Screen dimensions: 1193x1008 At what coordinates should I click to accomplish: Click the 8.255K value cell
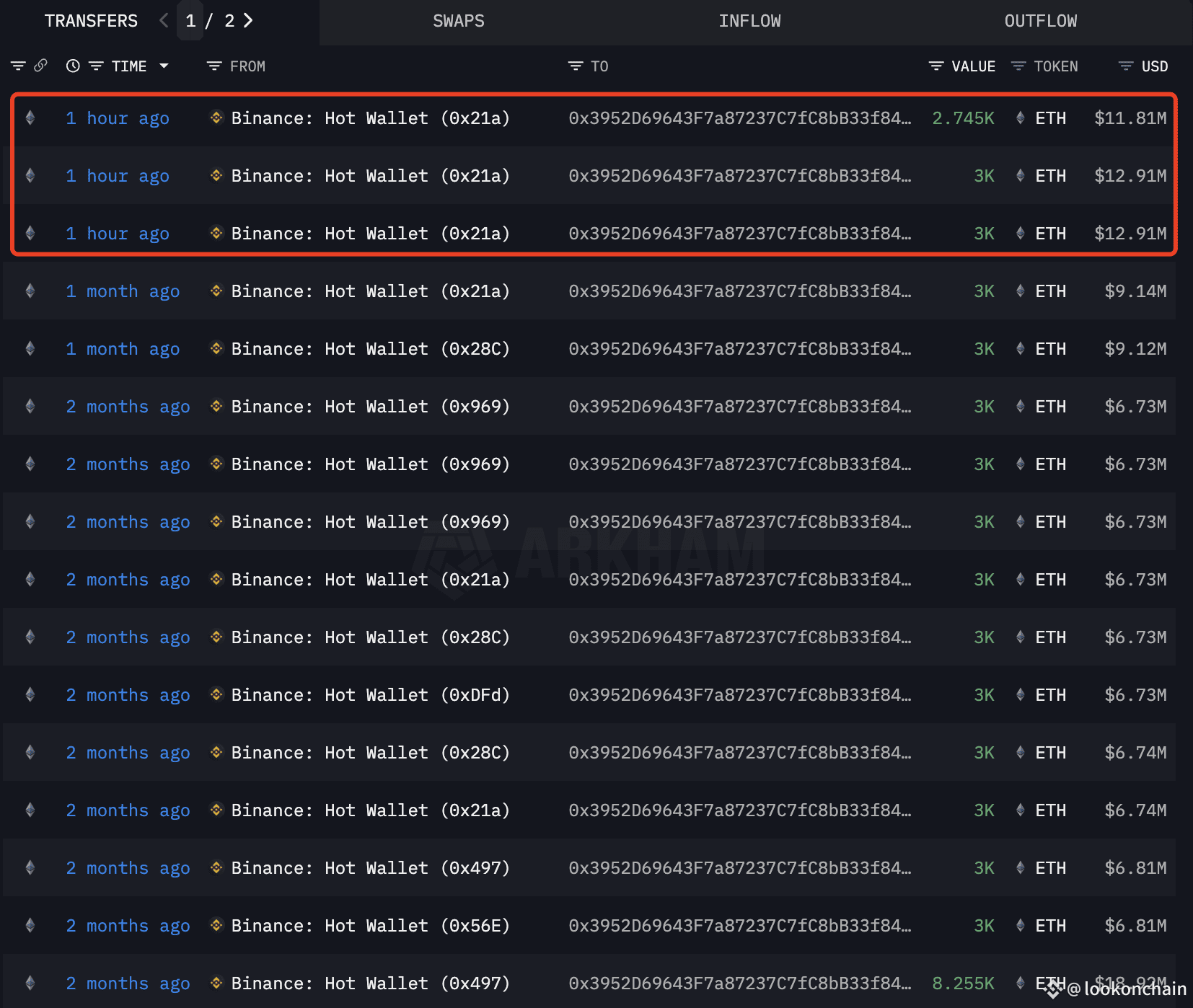[x=963, y=983]
